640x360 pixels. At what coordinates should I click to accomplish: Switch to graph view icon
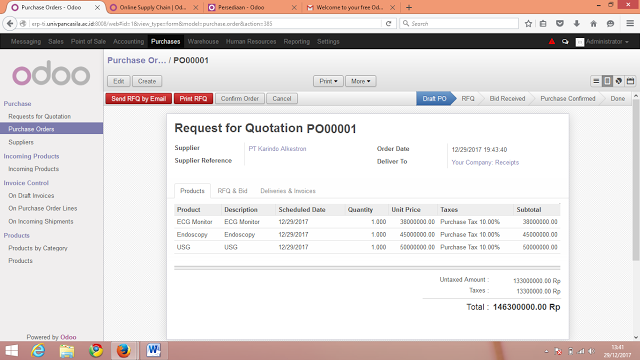coord(619,81)
